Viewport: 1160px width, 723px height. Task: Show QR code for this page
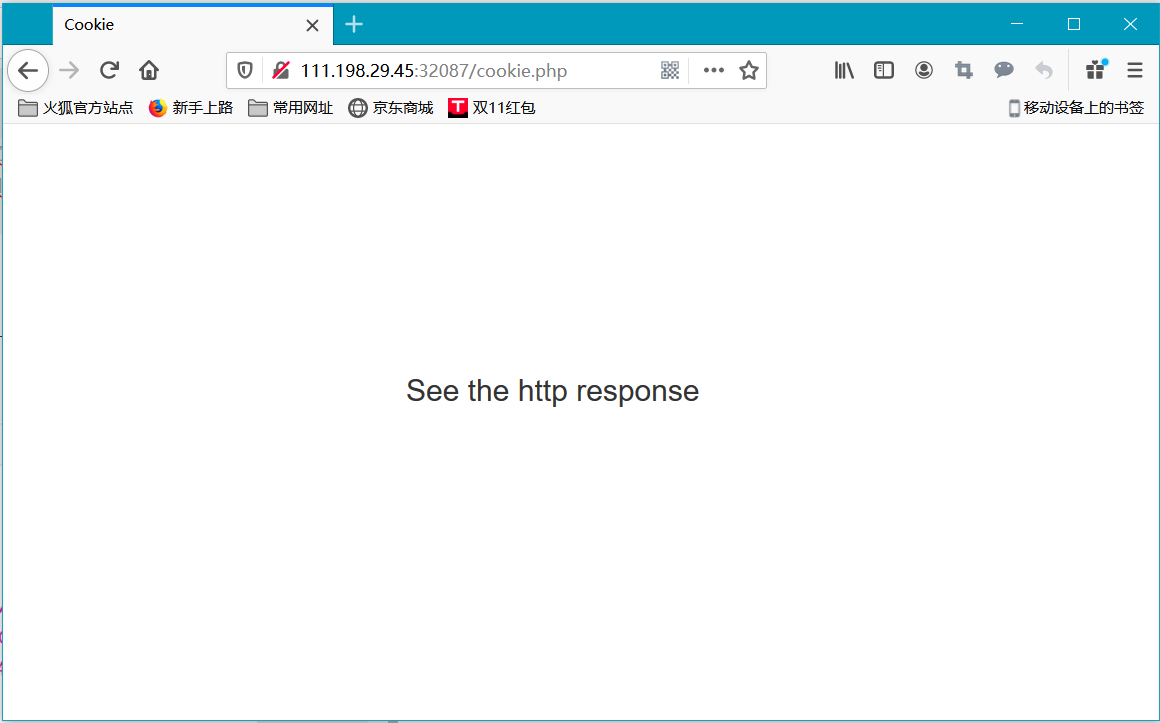(x=670, y=70)
